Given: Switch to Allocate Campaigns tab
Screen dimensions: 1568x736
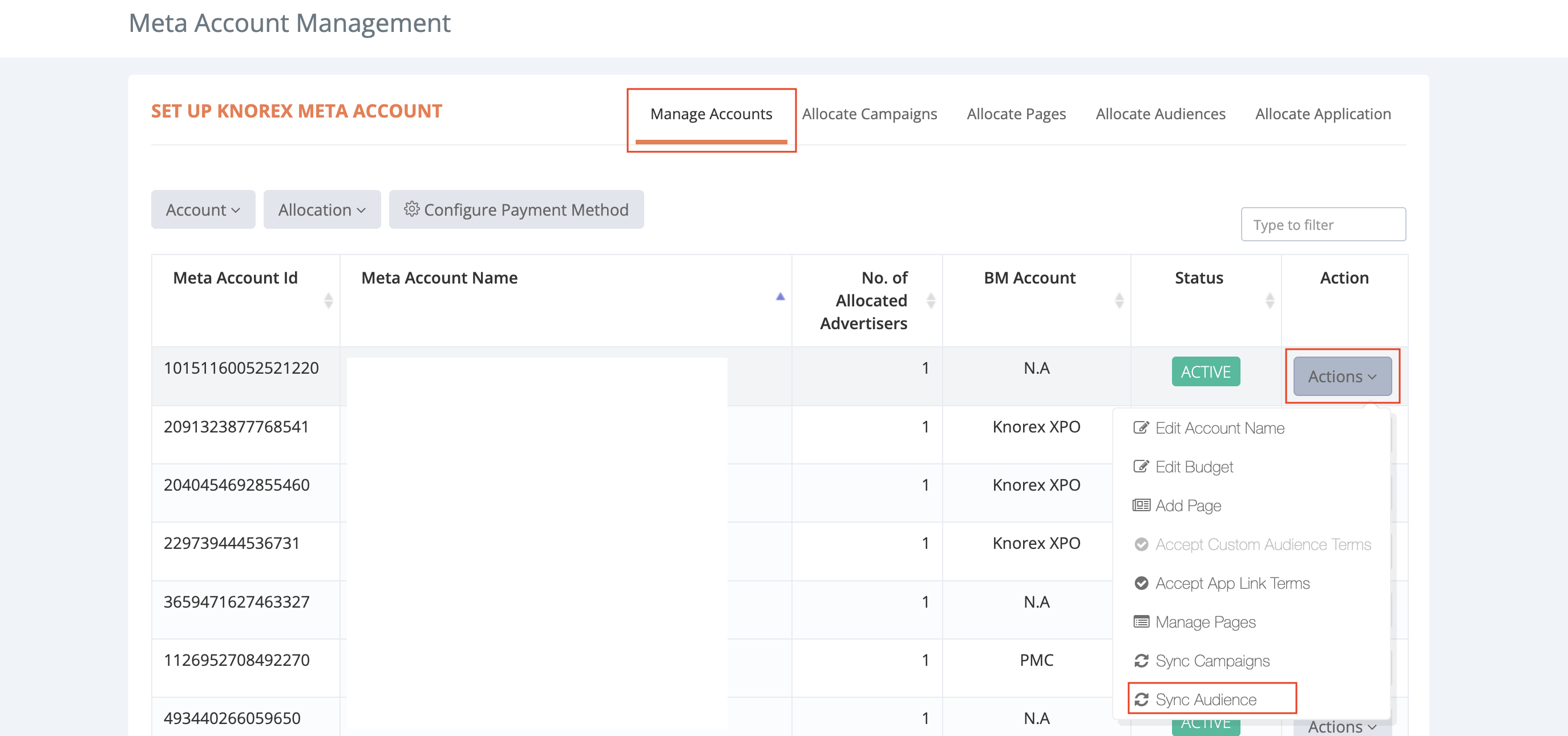Looking at the screenshot, I should point(869,114).
